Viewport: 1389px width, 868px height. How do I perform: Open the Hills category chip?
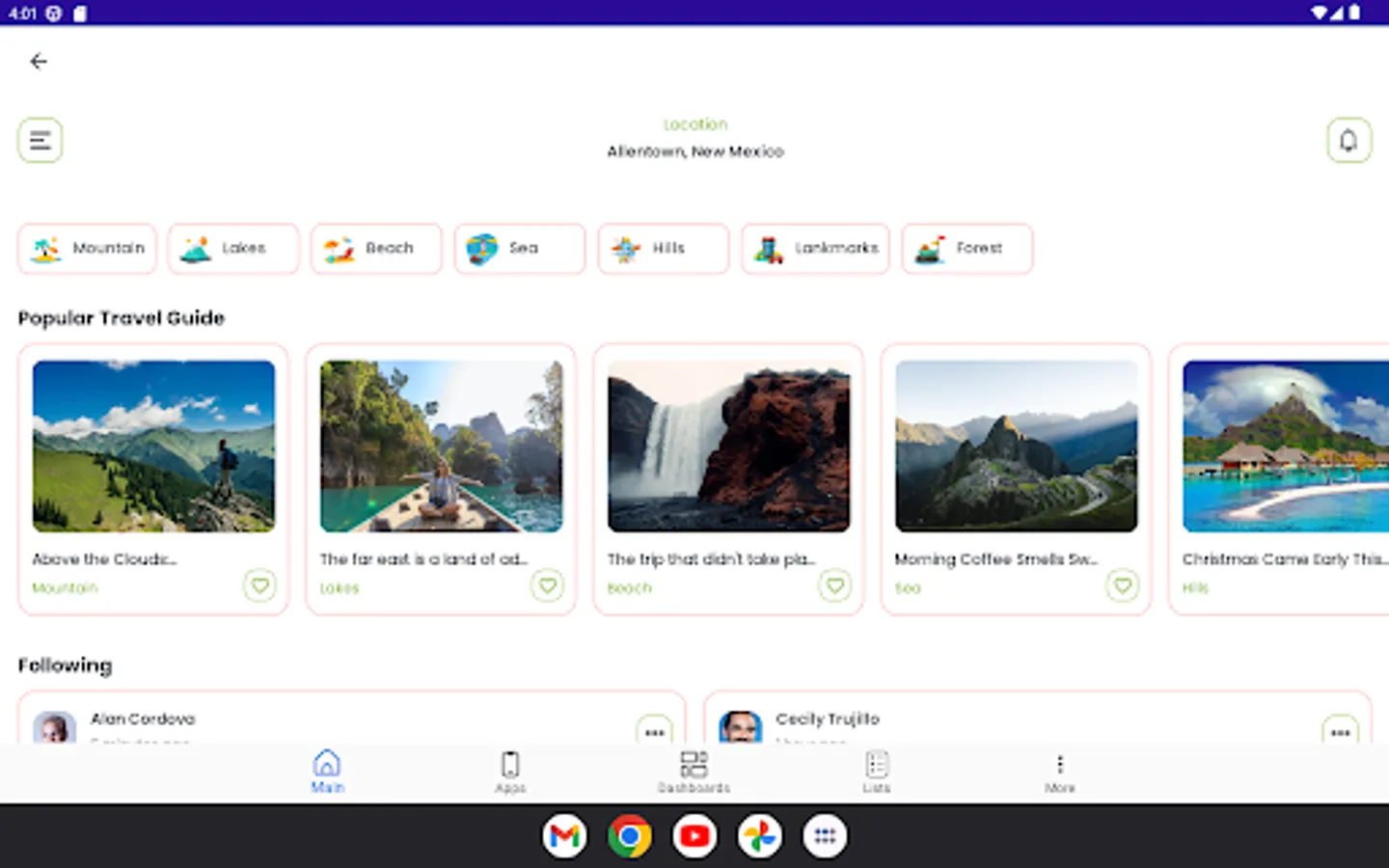tap(663, 249)
